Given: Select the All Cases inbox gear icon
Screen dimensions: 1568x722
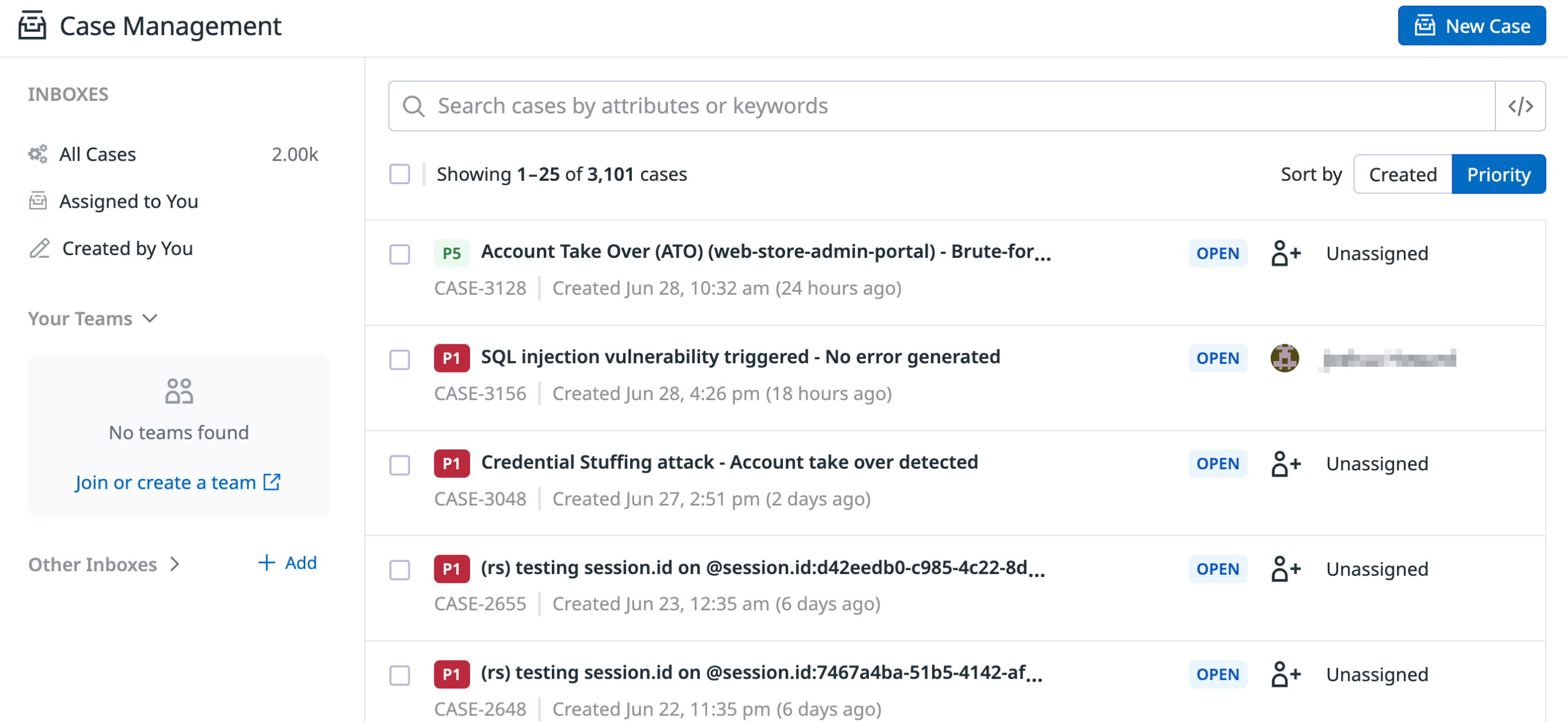Looking at the screenshot, I should click(x=38, y=154).
